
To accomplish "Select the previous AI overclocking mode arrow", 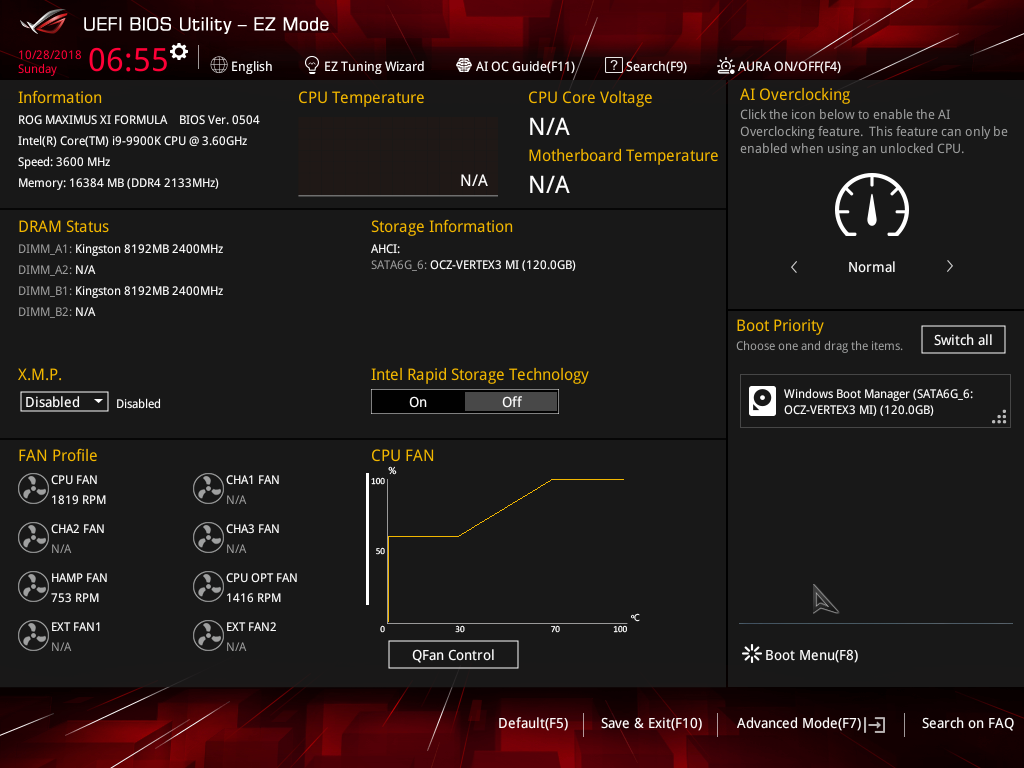I will [x=794, y=267].
